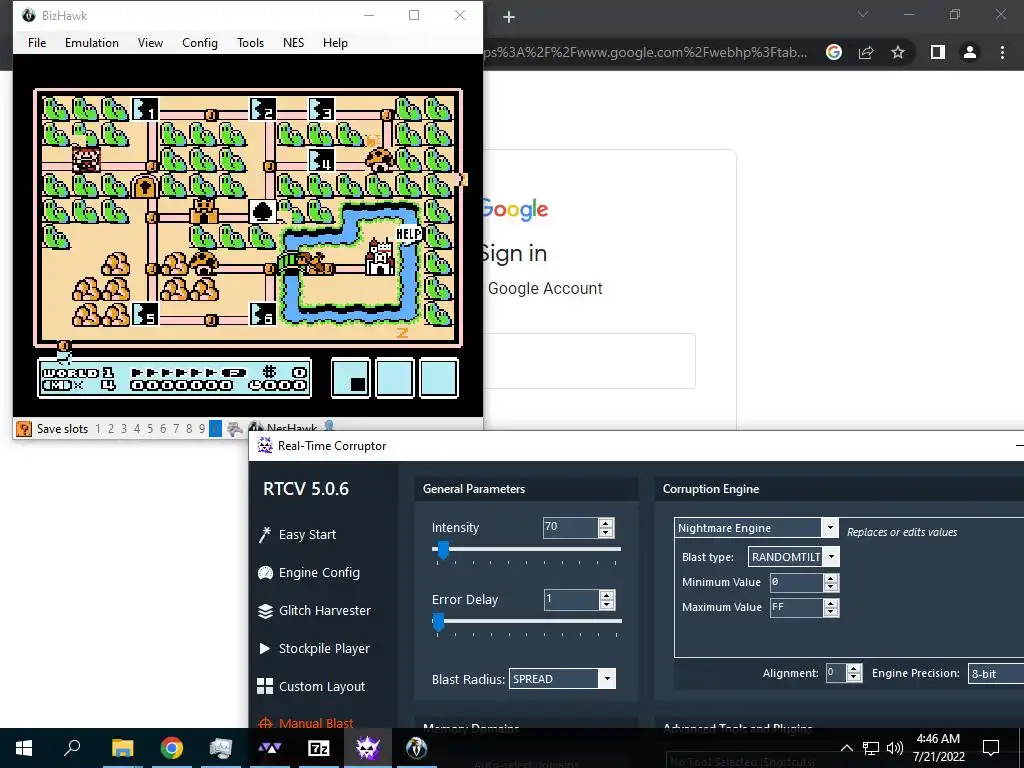Open the Emulation menu in BizHawk
Image resolution: width=1024 pixels, height=768 pixels.
pyautogui.click(x=91, y=42)
